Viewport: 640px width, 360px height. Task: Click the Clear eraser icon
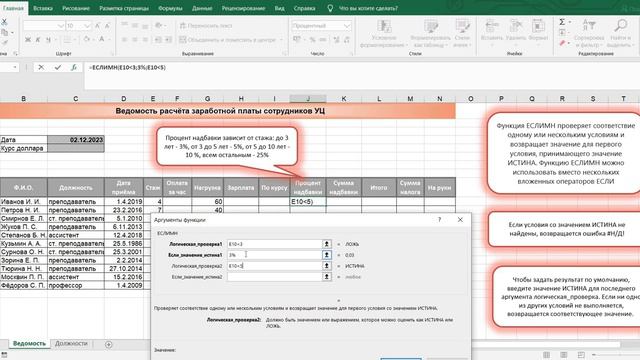point(562,43)
